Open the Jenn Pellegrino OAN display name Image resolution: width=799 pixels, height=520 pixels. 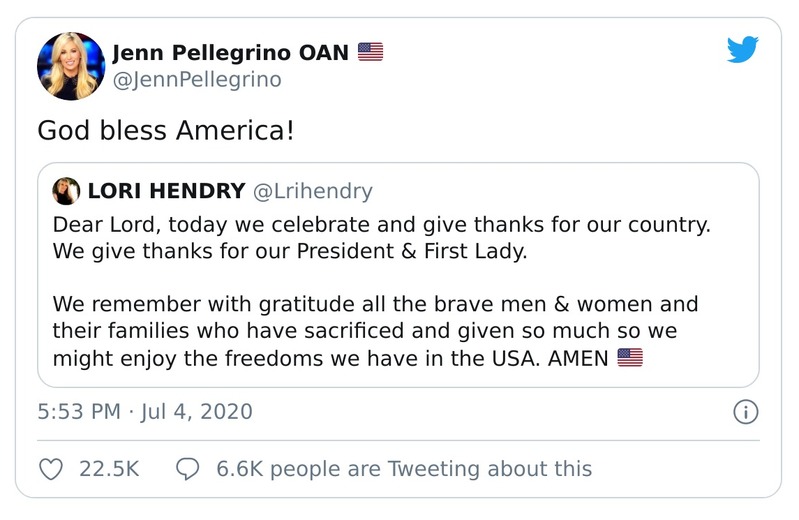click(230, 52)
